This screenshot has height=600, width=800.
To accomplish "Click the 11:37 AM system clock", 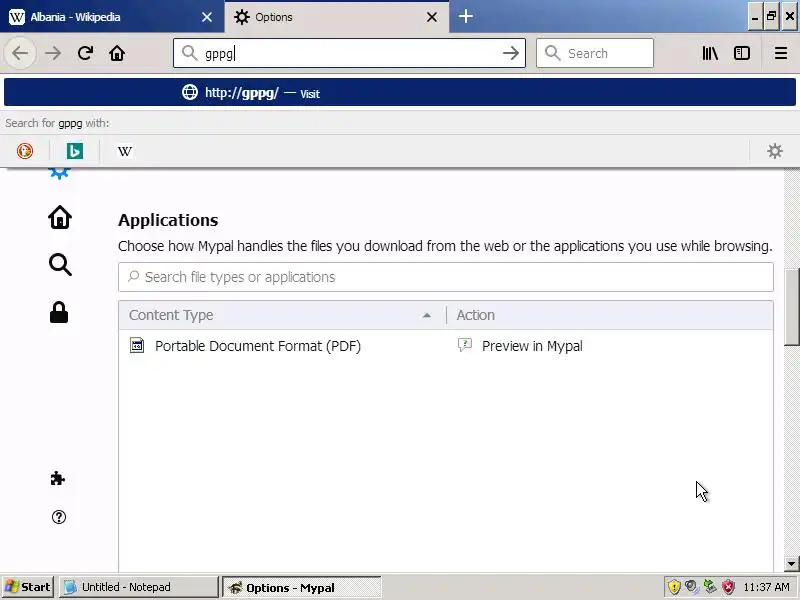I will click(766, 587).
